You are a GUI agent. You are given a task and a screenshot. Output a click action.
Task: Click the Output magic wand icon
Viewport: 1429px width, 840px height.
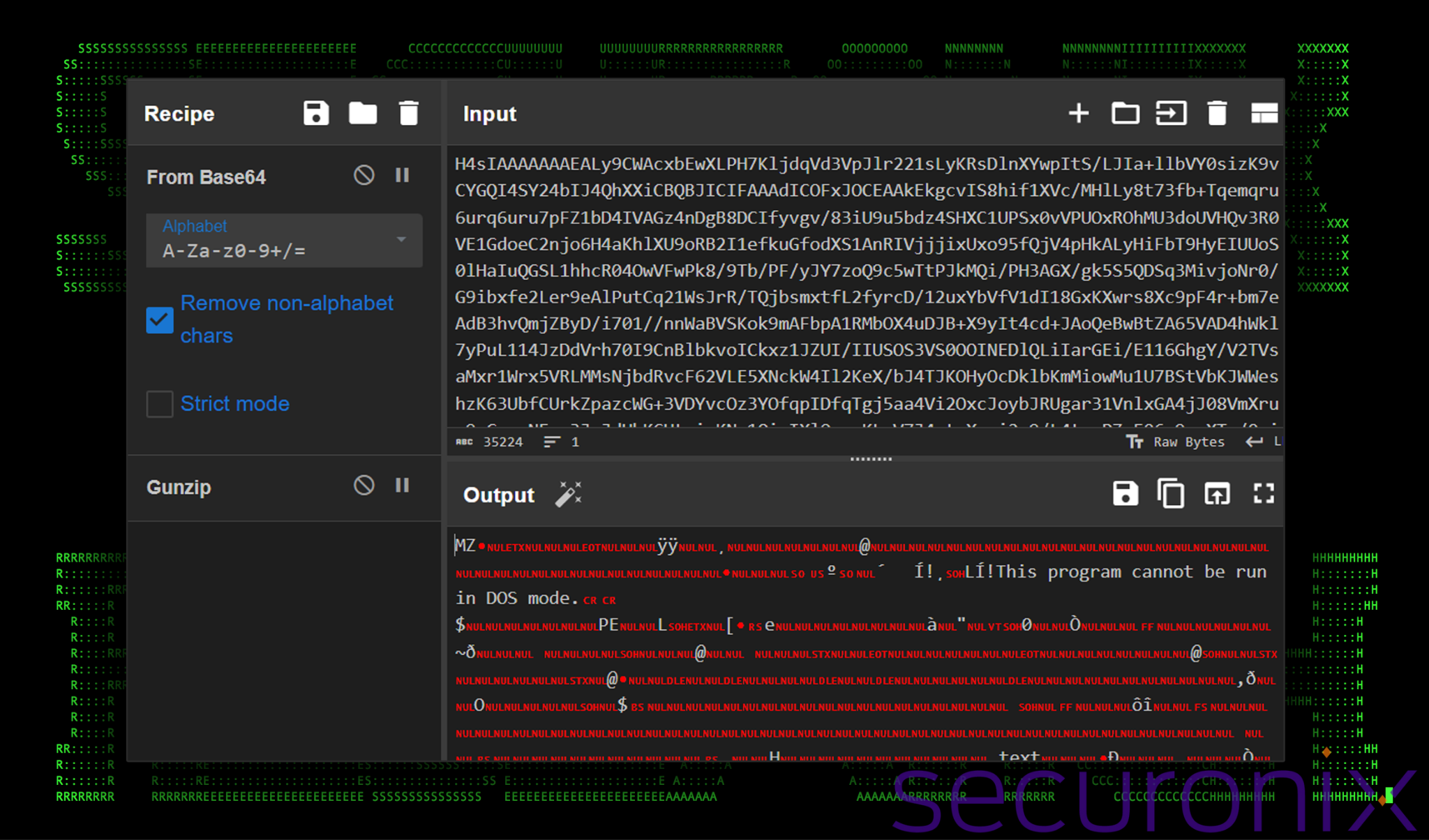coord(568,495)
